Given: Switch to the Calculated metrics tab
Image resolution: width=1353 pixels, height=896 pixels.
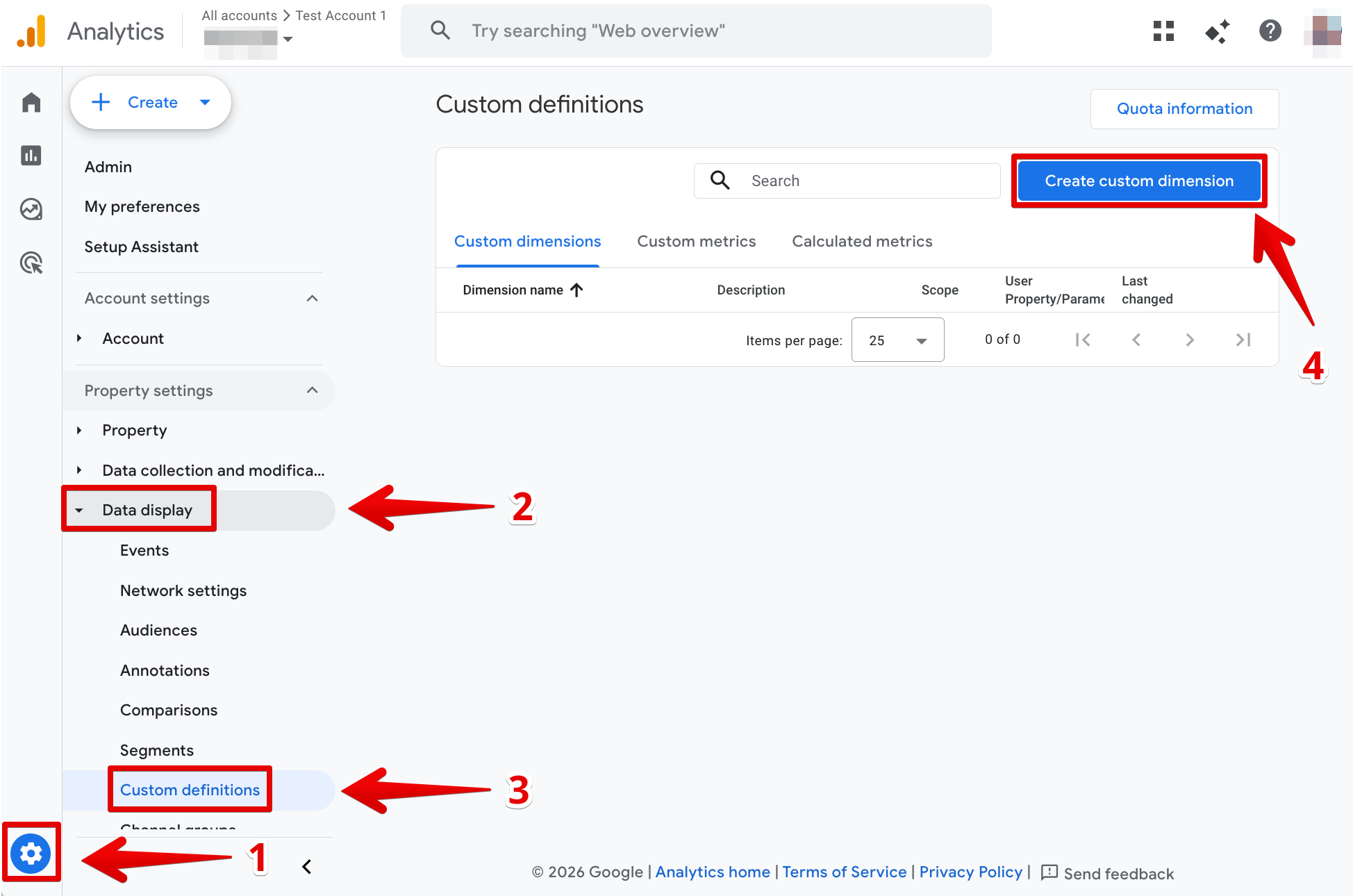Looking at the screenshot, I should coord(862,241).
